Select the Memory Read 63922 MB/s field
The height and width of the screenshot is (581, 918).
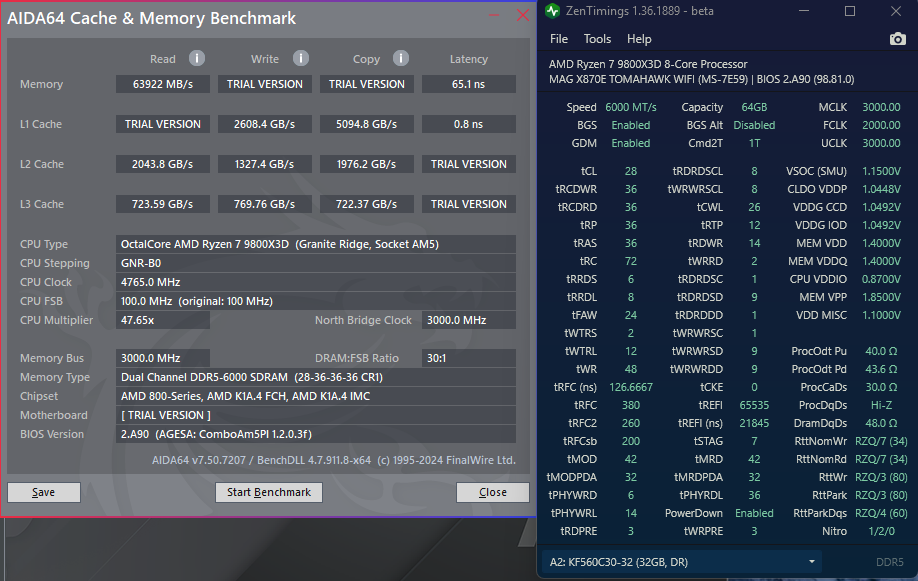163,84
